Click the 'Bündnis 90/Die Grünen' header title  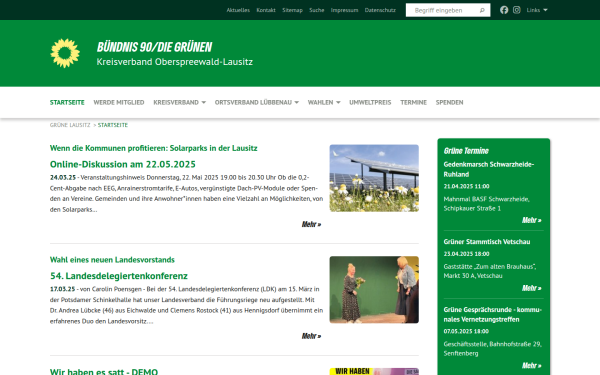pyautogui.click(x=154, y=47)
